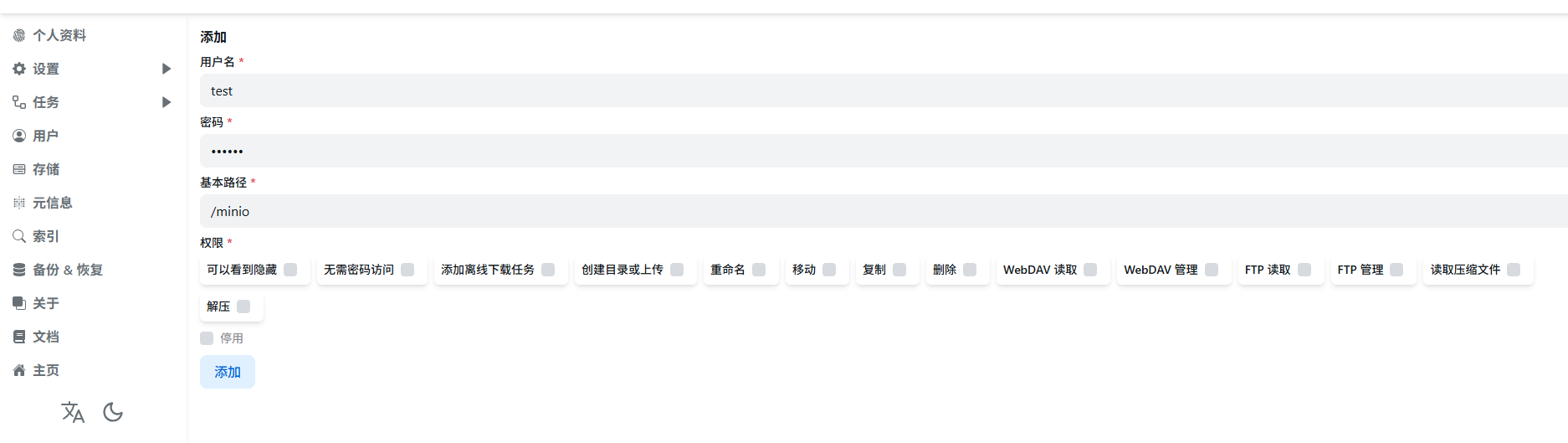The image size is (1568, 443).
Task: Toggle dark mode with the moon icon
Action: (113, 412)
